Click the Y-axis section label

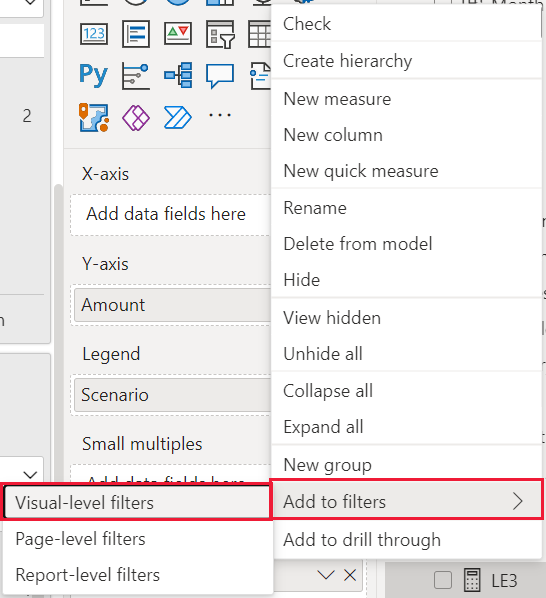(x=105, y=264)
